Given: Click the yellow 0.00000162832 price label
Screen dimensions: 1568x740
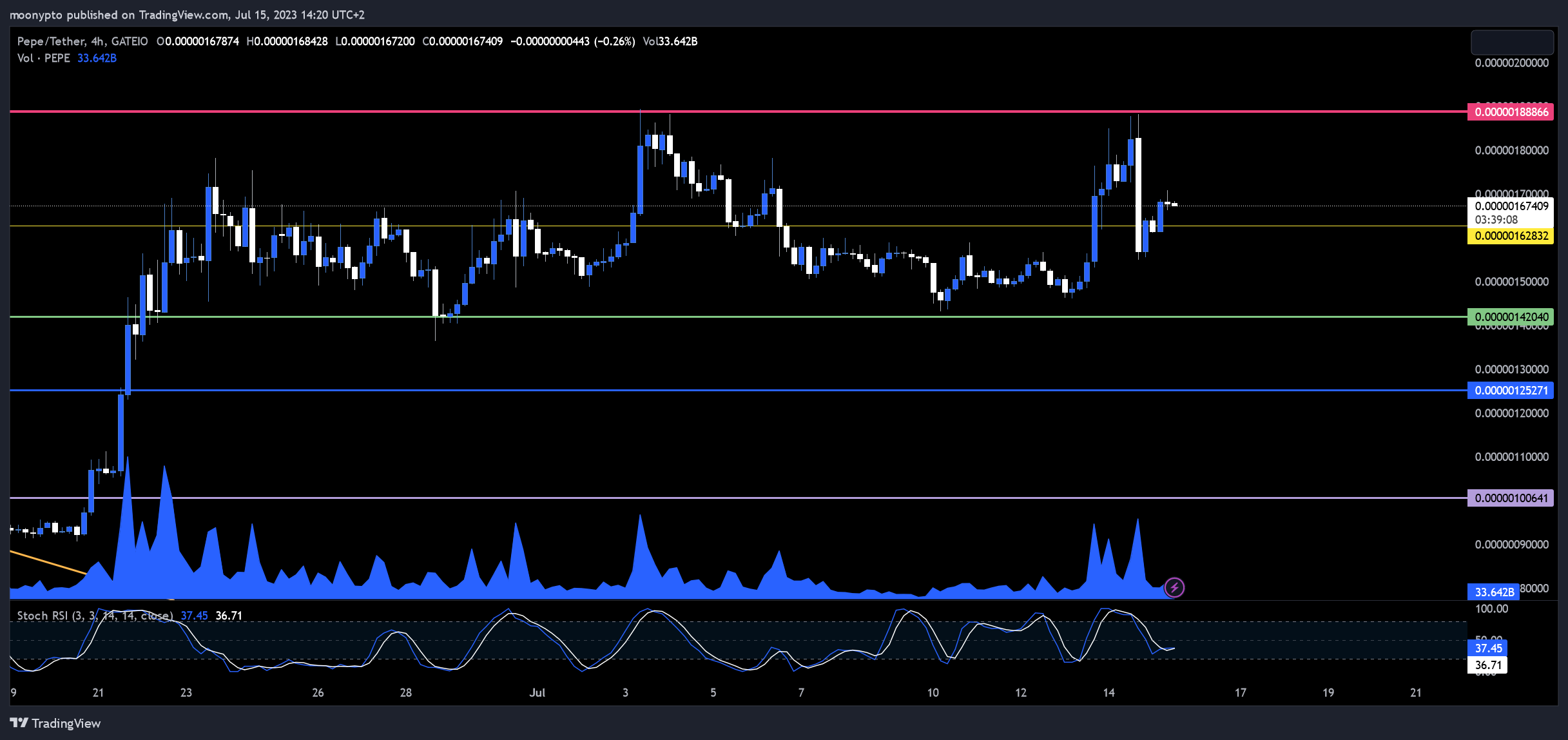Looking at the screenshot, I should pyautogui.click(x=1511, y=236).
